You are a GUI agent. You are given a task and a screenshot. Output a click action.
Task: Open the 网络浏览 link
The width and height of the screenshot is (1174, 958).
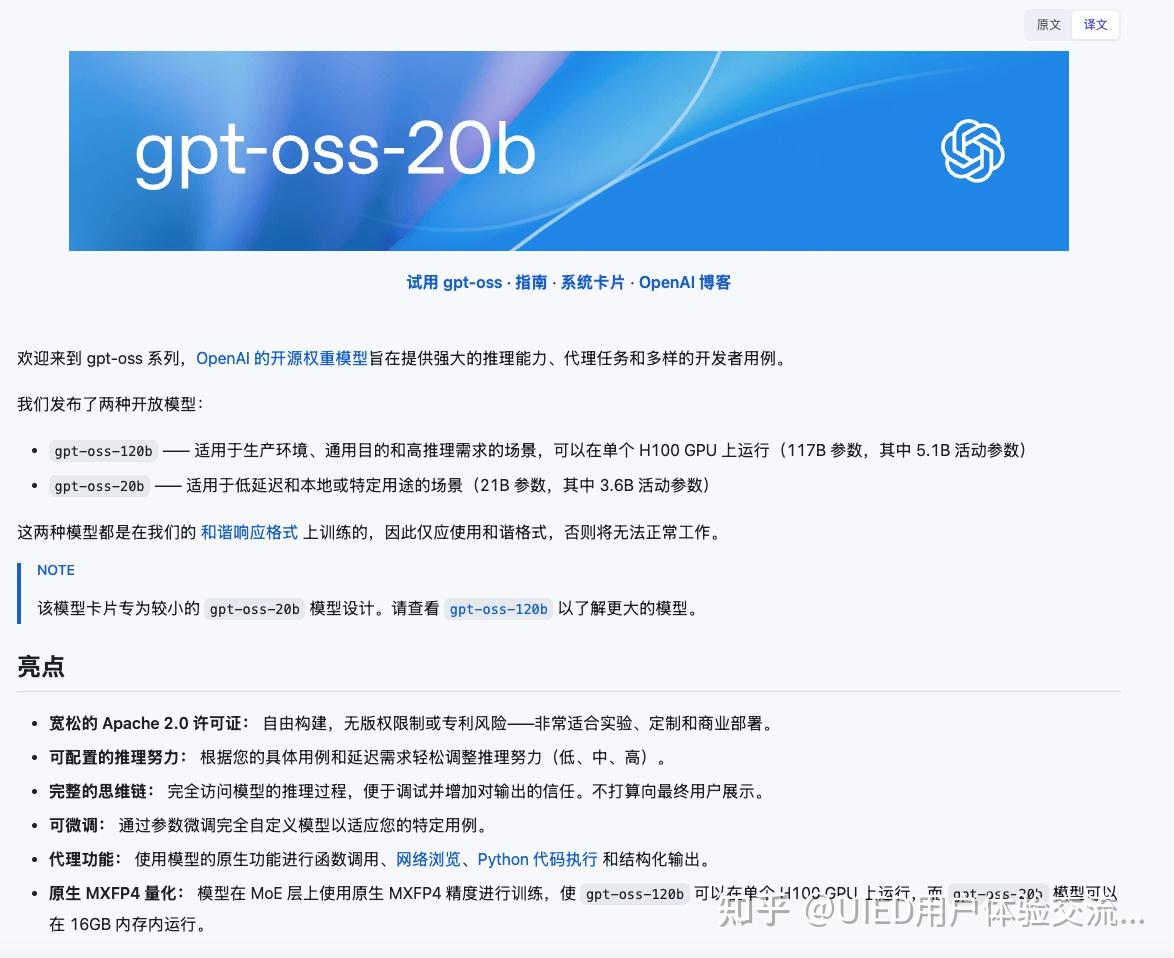tap(429, 858)
